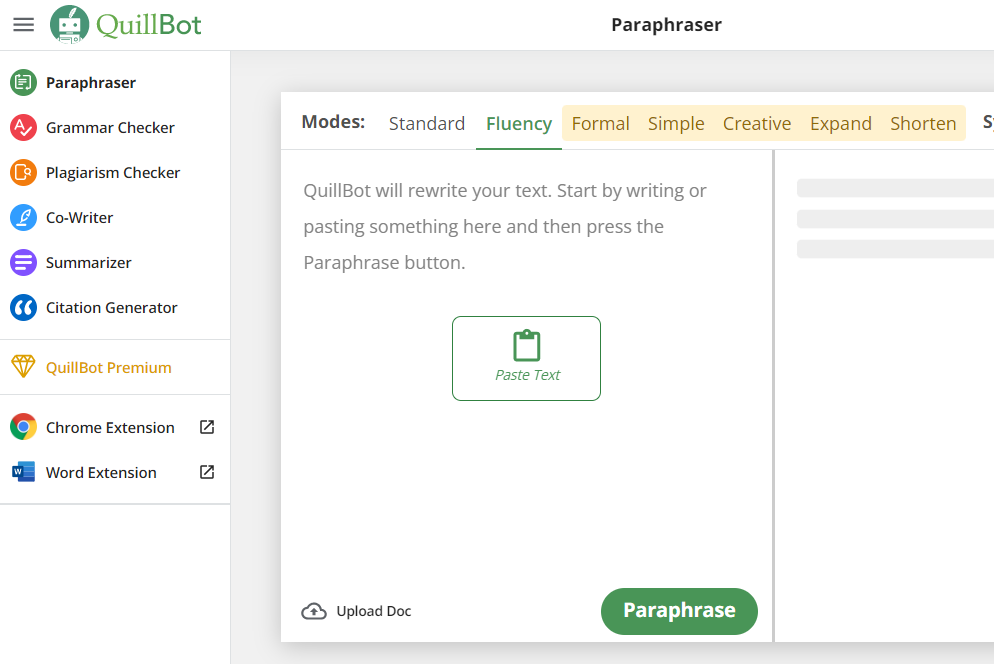This screenshot has height=664, width=994.
Task: Click the QuillBot wordmark text
Action: (148, 25)
